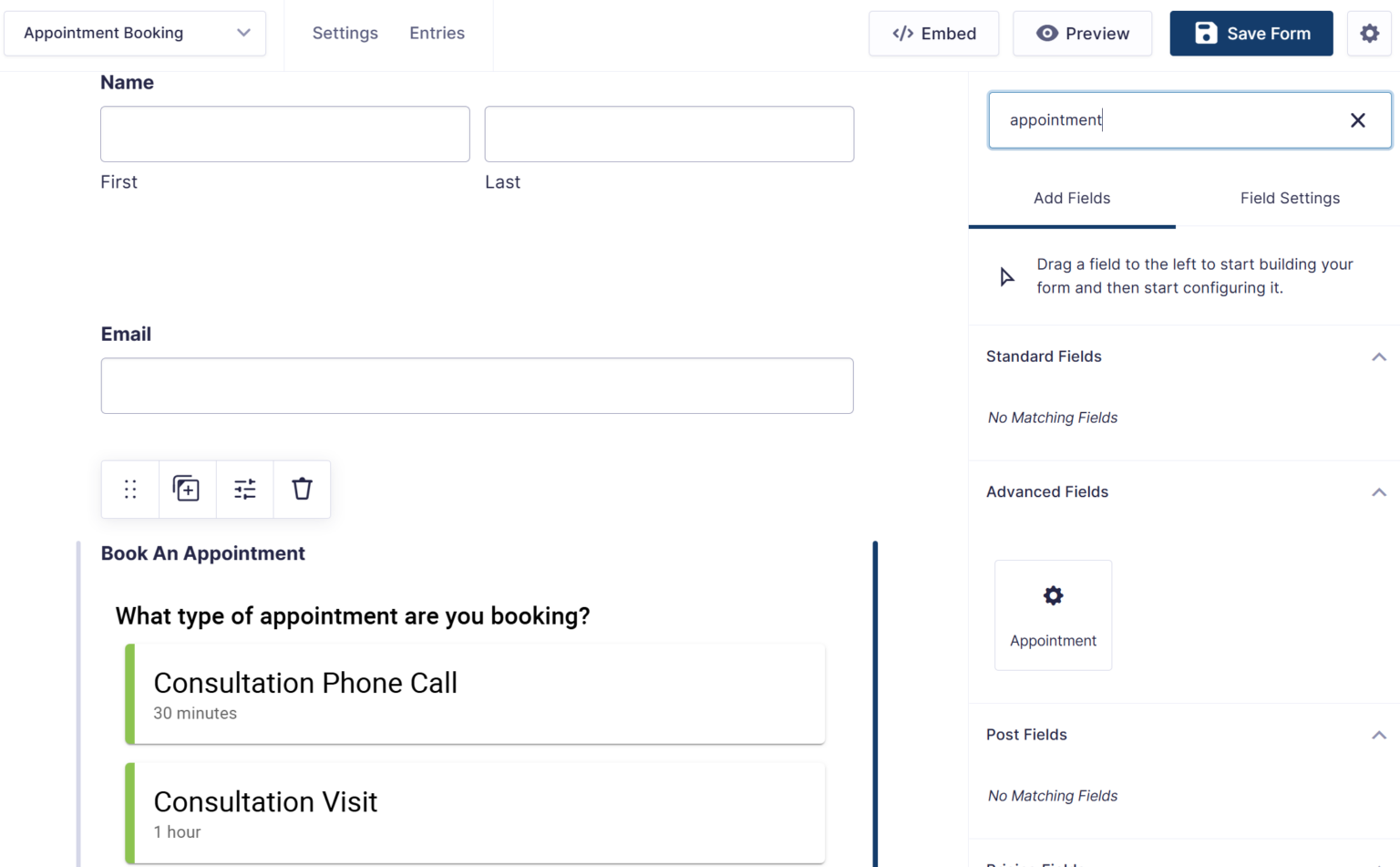Collapse the Post Fields section

pos(1379,735)
